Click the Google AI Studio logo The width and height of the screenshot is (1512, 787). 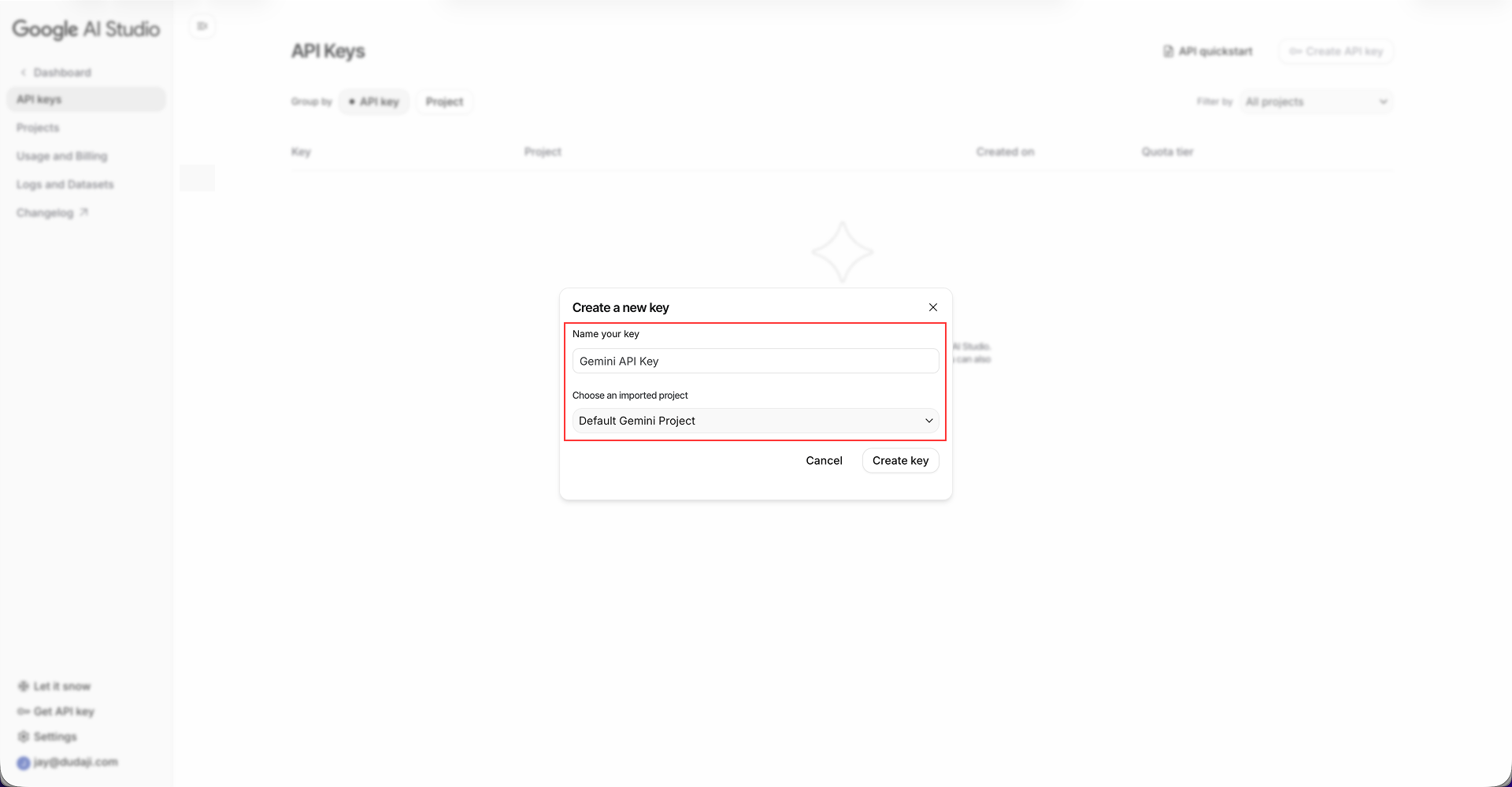coord(85,29)
